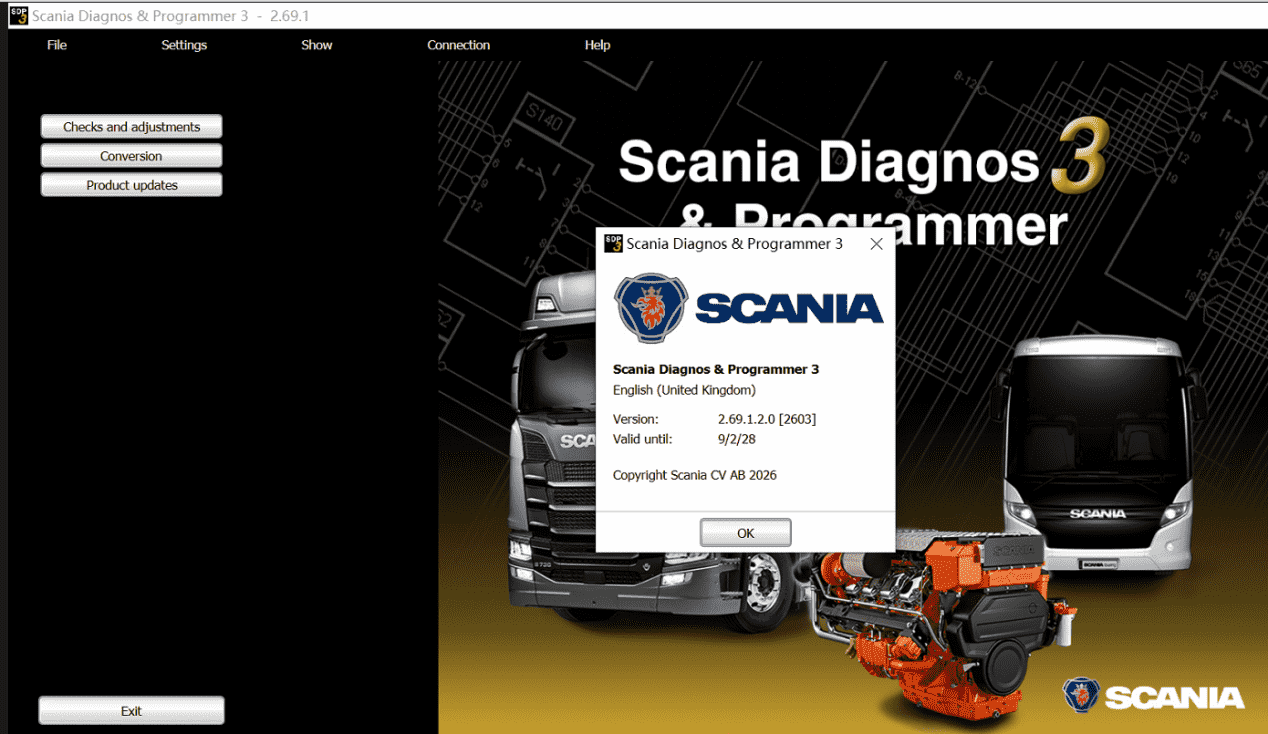Click the SDP3 app icon in main title bar
The width and height of the screenshot is (1268, 734).
(18, 15)
